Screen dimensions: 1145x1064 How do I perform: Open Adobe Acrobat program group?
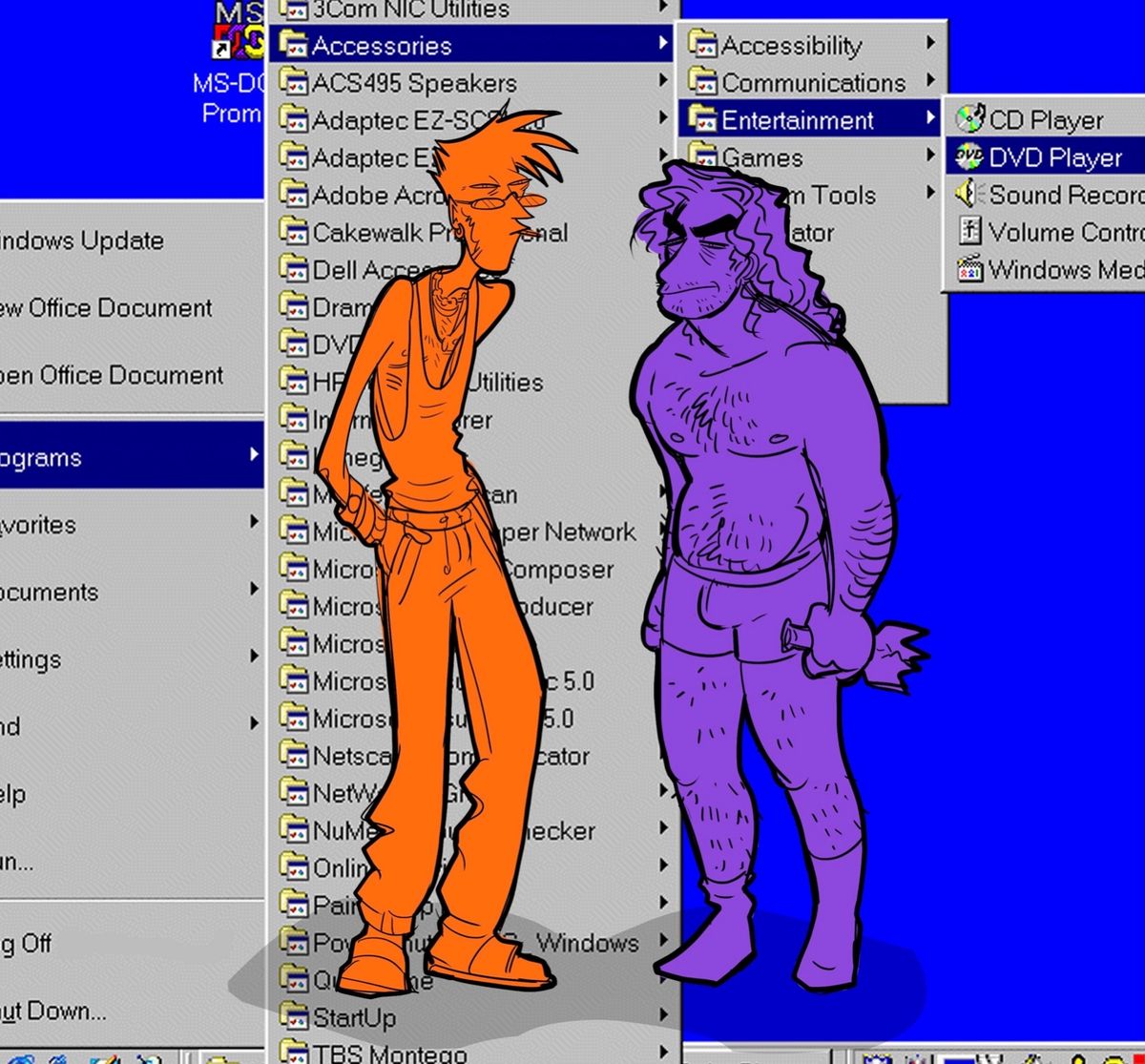click(x=472, y=195)
